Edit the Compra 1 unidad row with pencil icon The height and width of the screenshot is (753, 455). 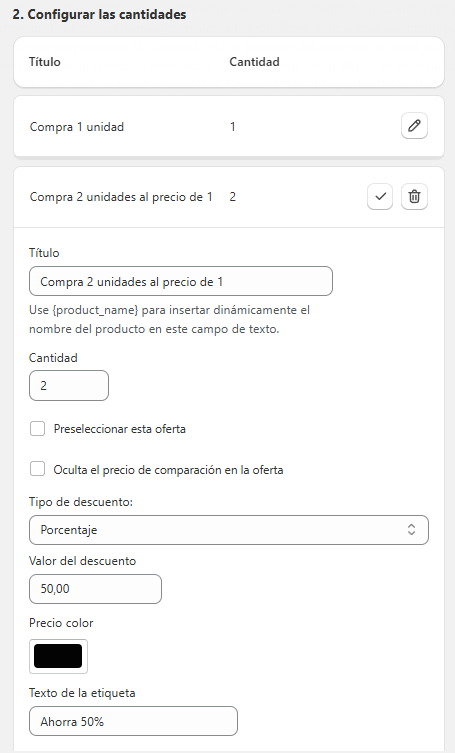click(414, 126)
